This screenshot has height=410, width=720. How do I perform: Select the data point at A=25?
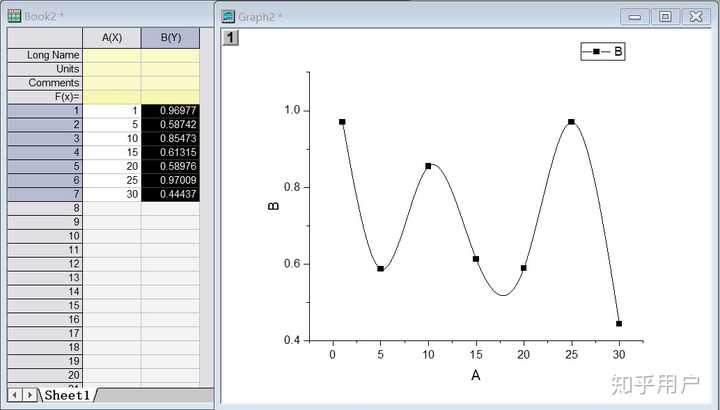(571, 122)
